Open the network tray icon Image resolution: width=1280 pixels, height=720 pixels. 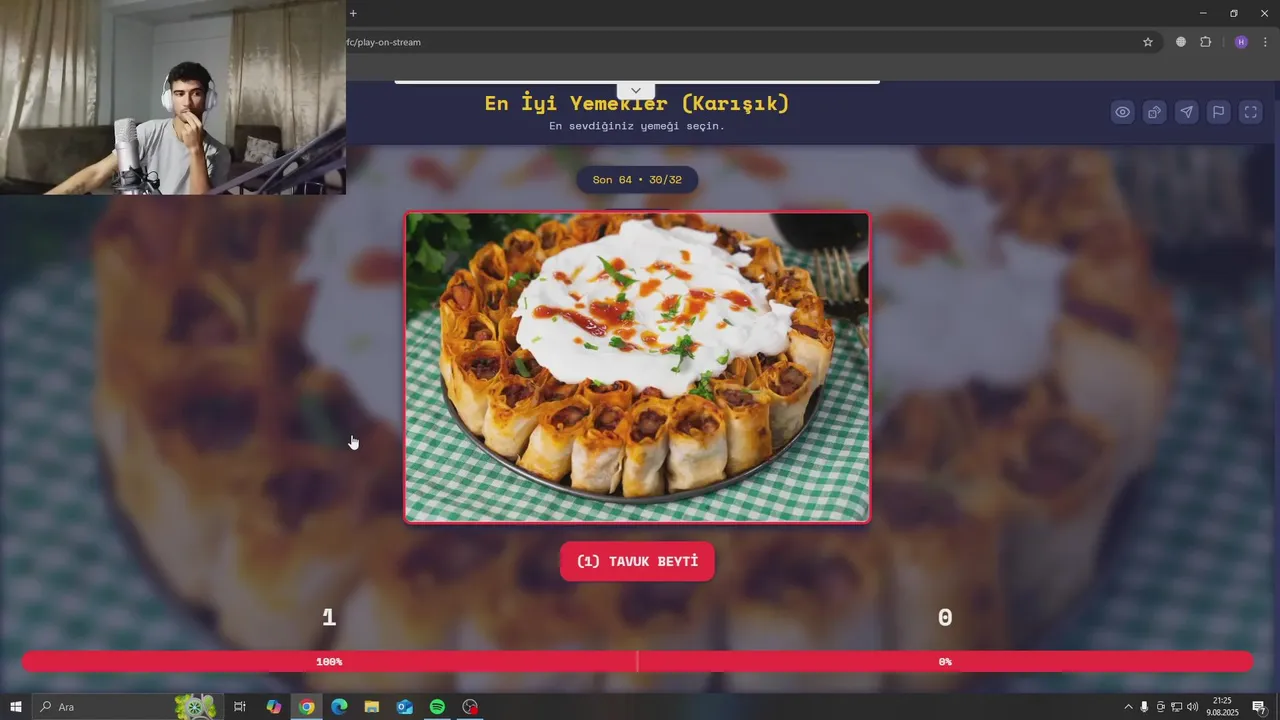coord(1176,707)
